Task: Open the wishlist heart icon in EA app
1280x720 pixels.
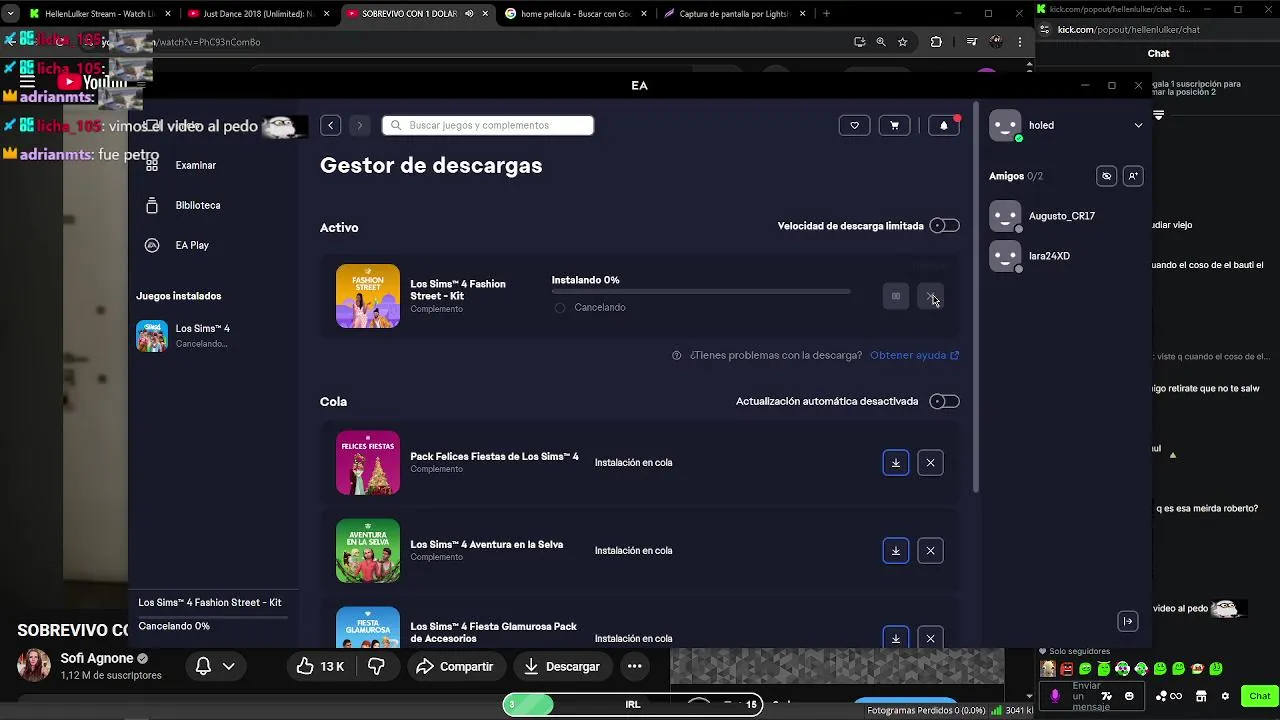Action: click(854, 125)
